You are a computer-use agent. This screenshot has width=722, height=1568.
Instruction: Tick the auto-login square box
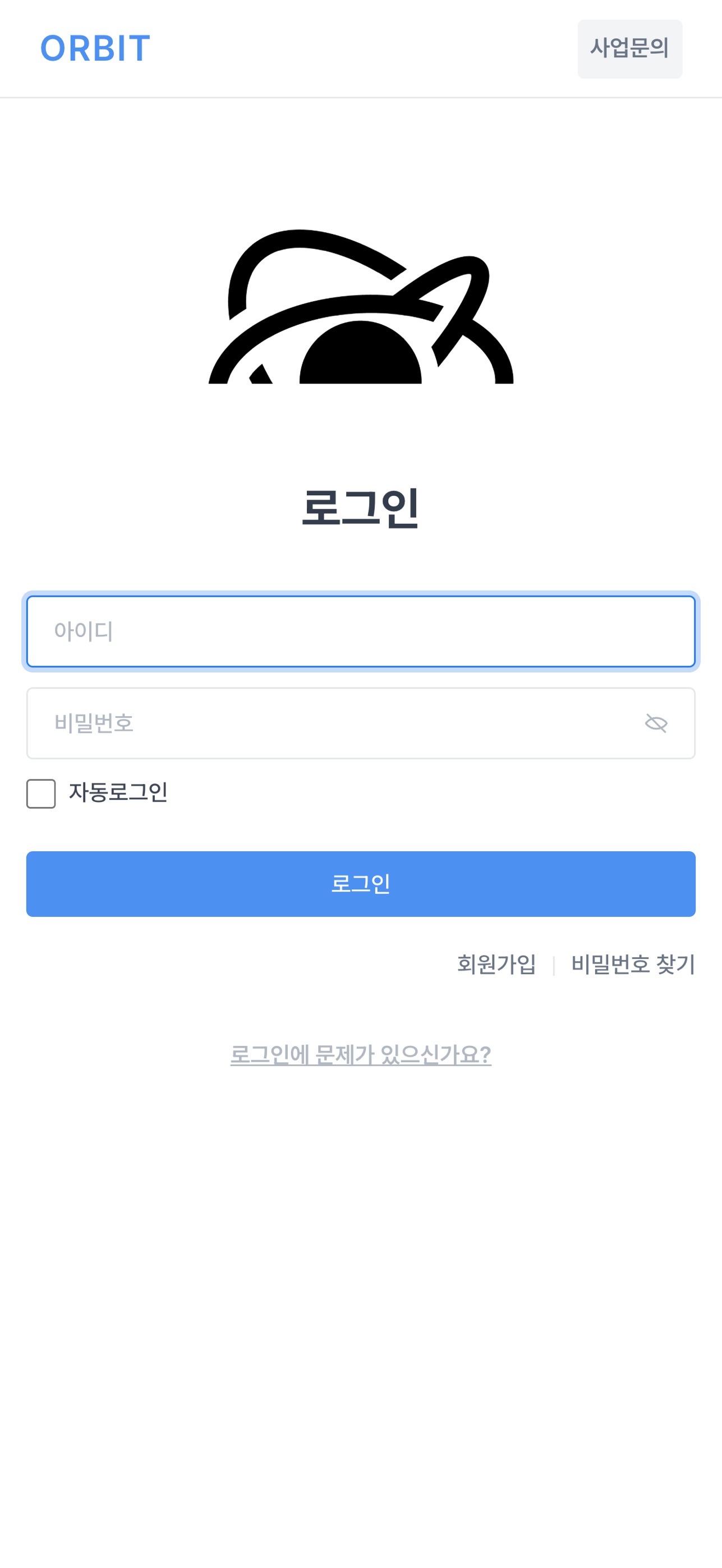pyautogui.click(x=41, y=793)
